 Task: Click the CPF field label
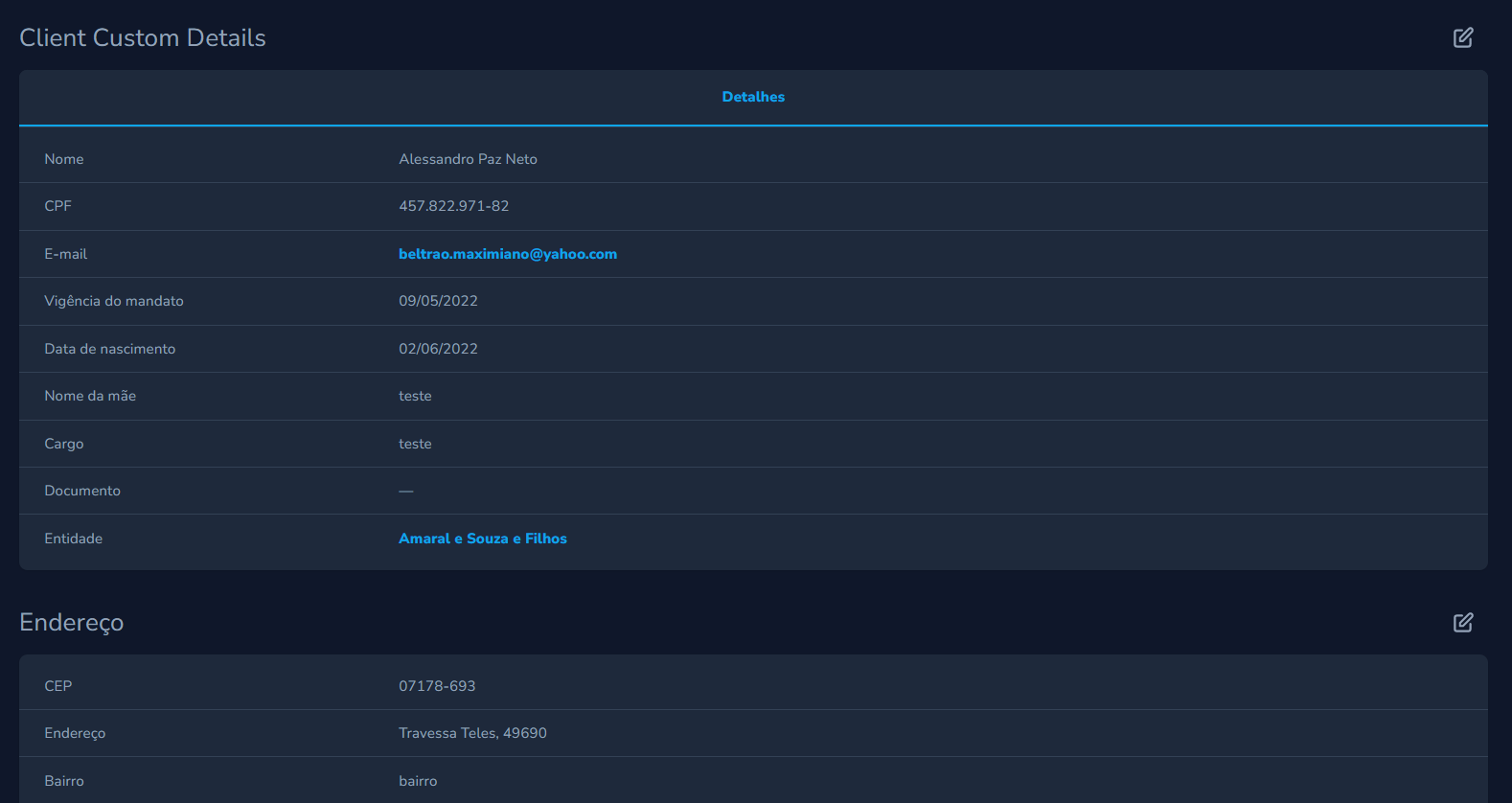click(x=57, y=206)
